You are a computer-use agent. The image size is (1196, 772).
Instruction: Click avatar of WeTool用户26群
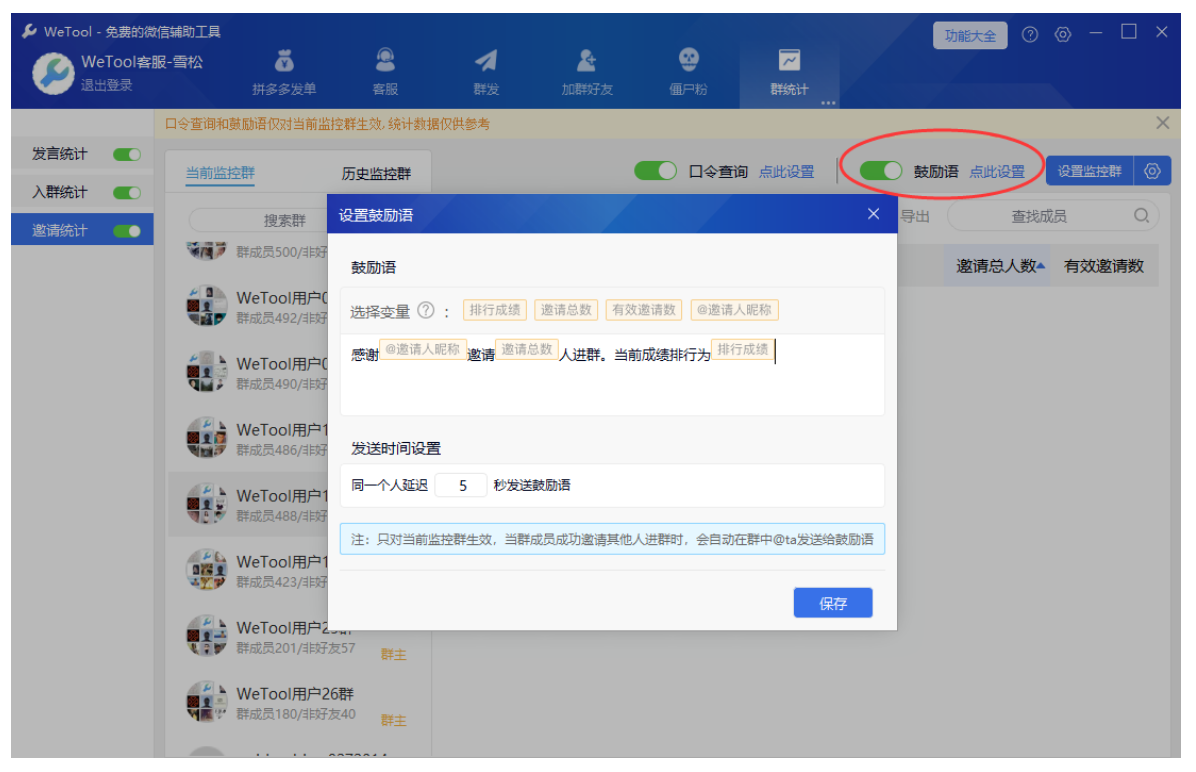coord(207,702)
